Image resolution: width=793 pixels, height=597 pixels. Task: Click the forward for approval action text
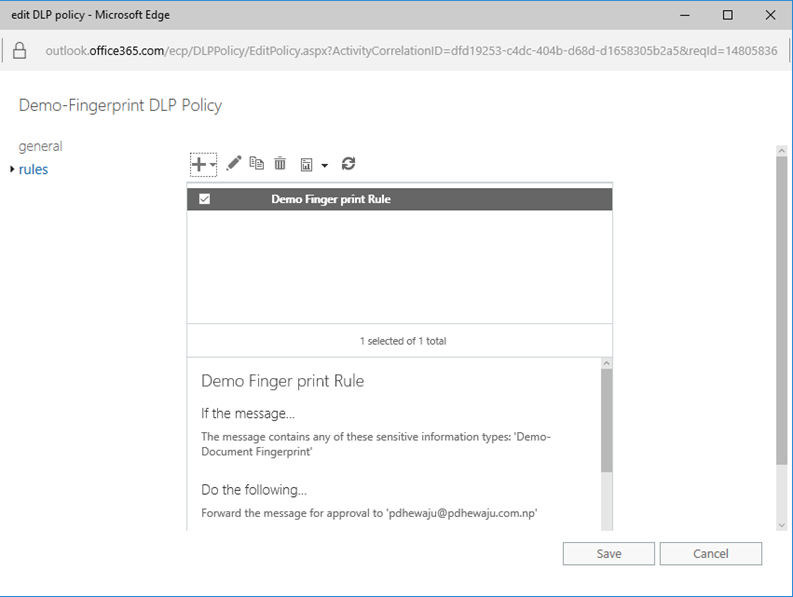(369, 513)
